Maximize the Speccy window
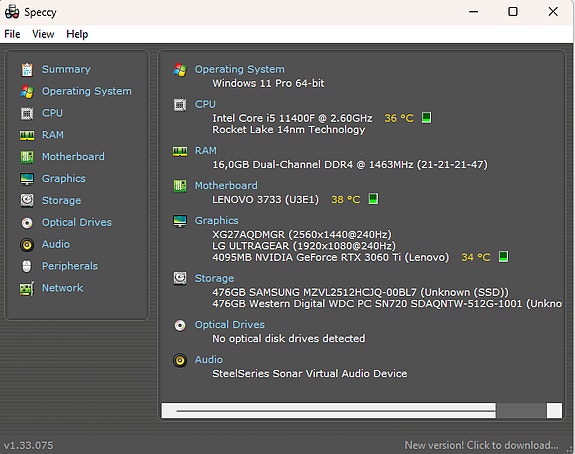 tap(513, 12)
